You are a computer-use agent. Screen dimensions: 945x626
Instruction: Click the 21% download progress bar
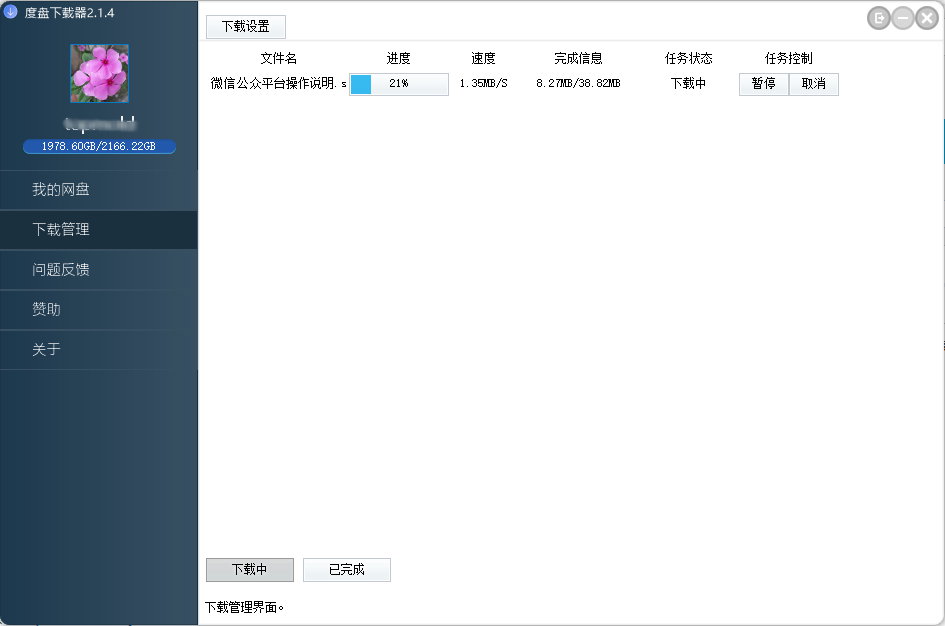click(399, 84)
